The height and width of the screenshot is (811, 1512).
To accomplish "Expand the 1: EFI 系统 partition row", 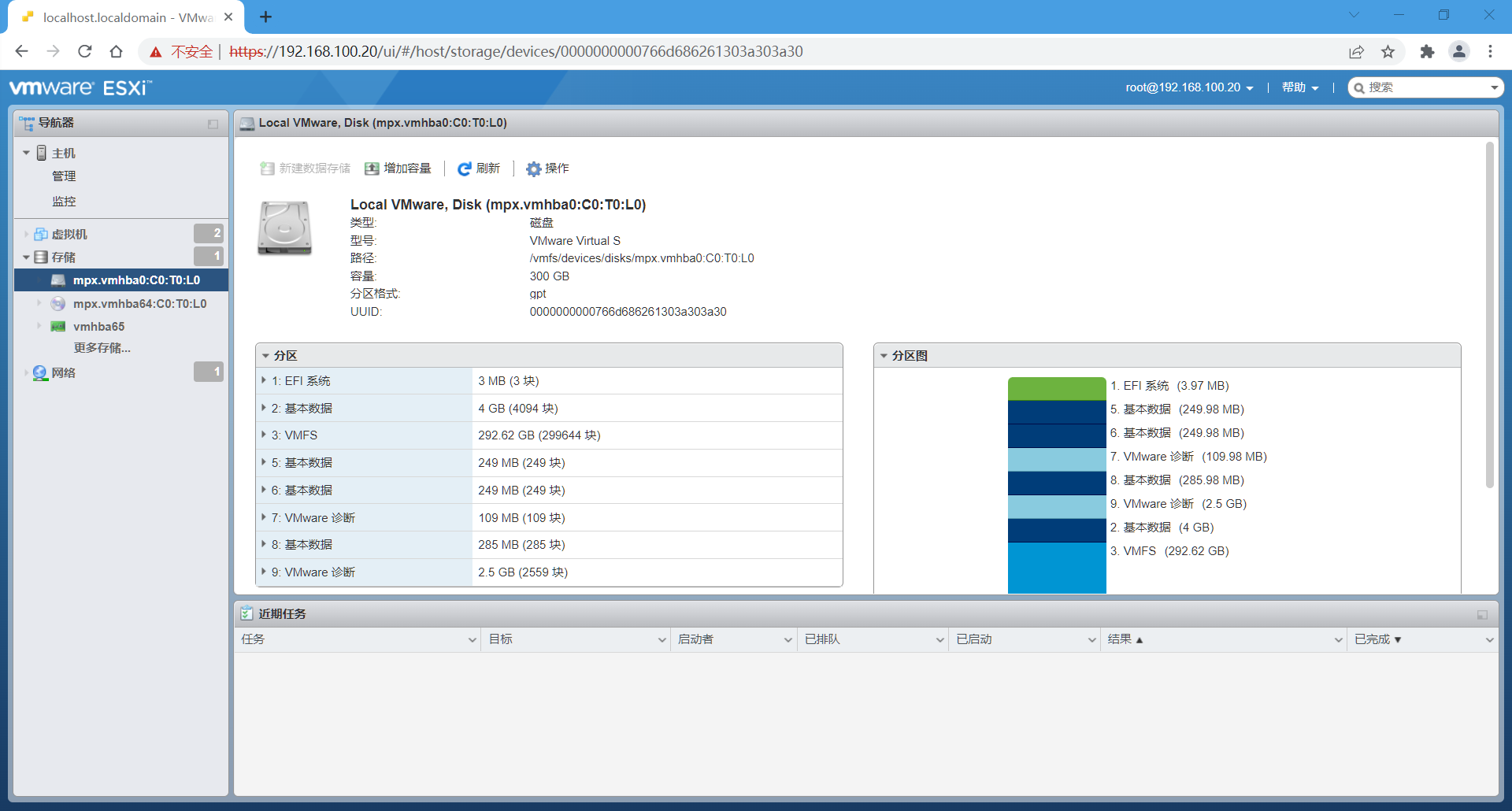I will pyautogui.click(x=264, y=380).
